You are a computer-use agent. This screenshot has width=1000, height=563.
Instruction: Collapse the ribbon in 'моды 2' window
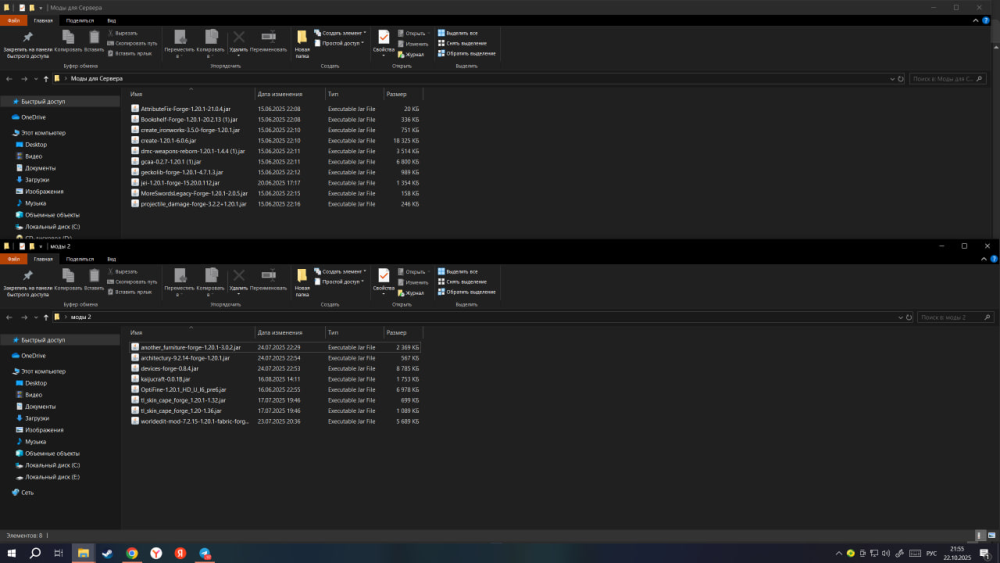coord(983,259)
